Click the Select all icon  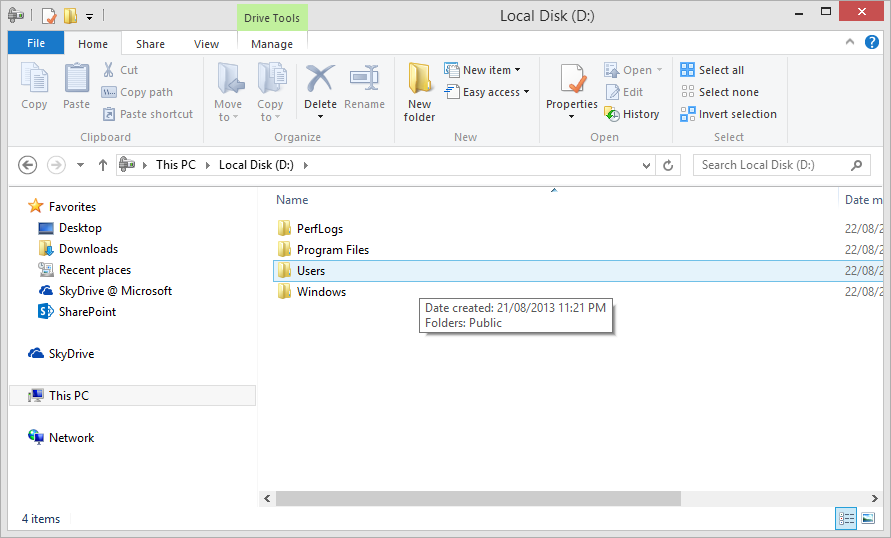688,70
